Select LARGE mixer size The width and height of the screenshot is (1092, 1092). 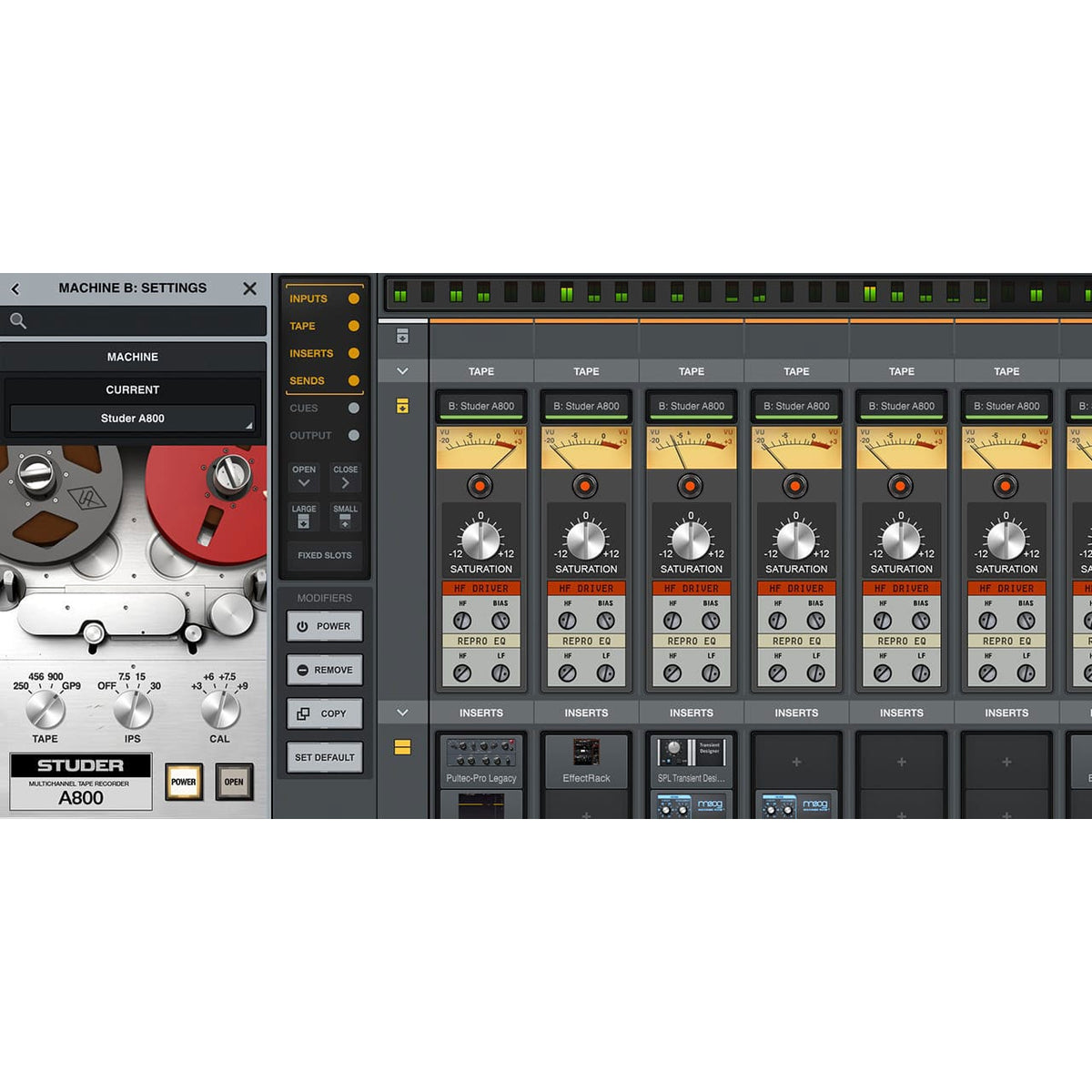pyautogui.click(x=304, y=516)
